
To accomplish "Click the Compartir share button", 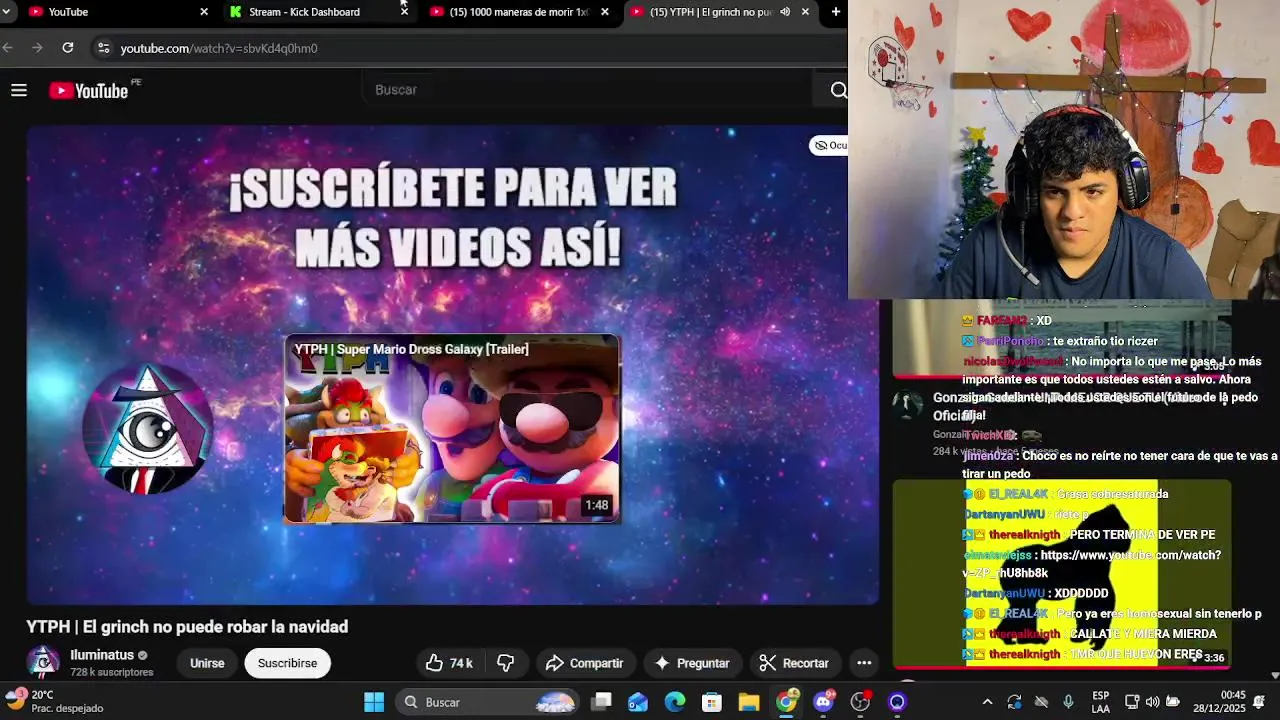I will click(585, 663).
